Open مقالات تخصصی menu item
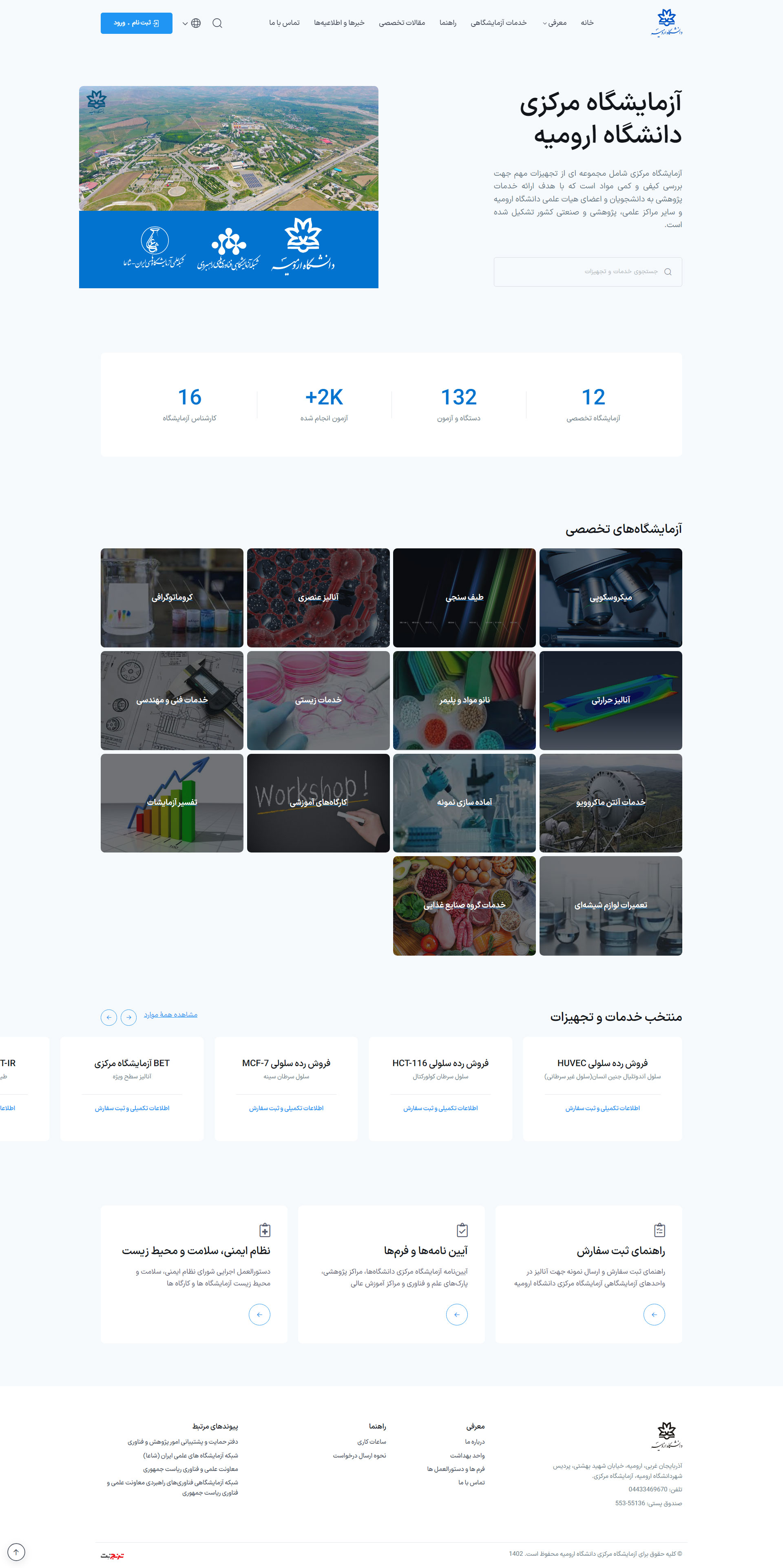 (x=402, y=23)
